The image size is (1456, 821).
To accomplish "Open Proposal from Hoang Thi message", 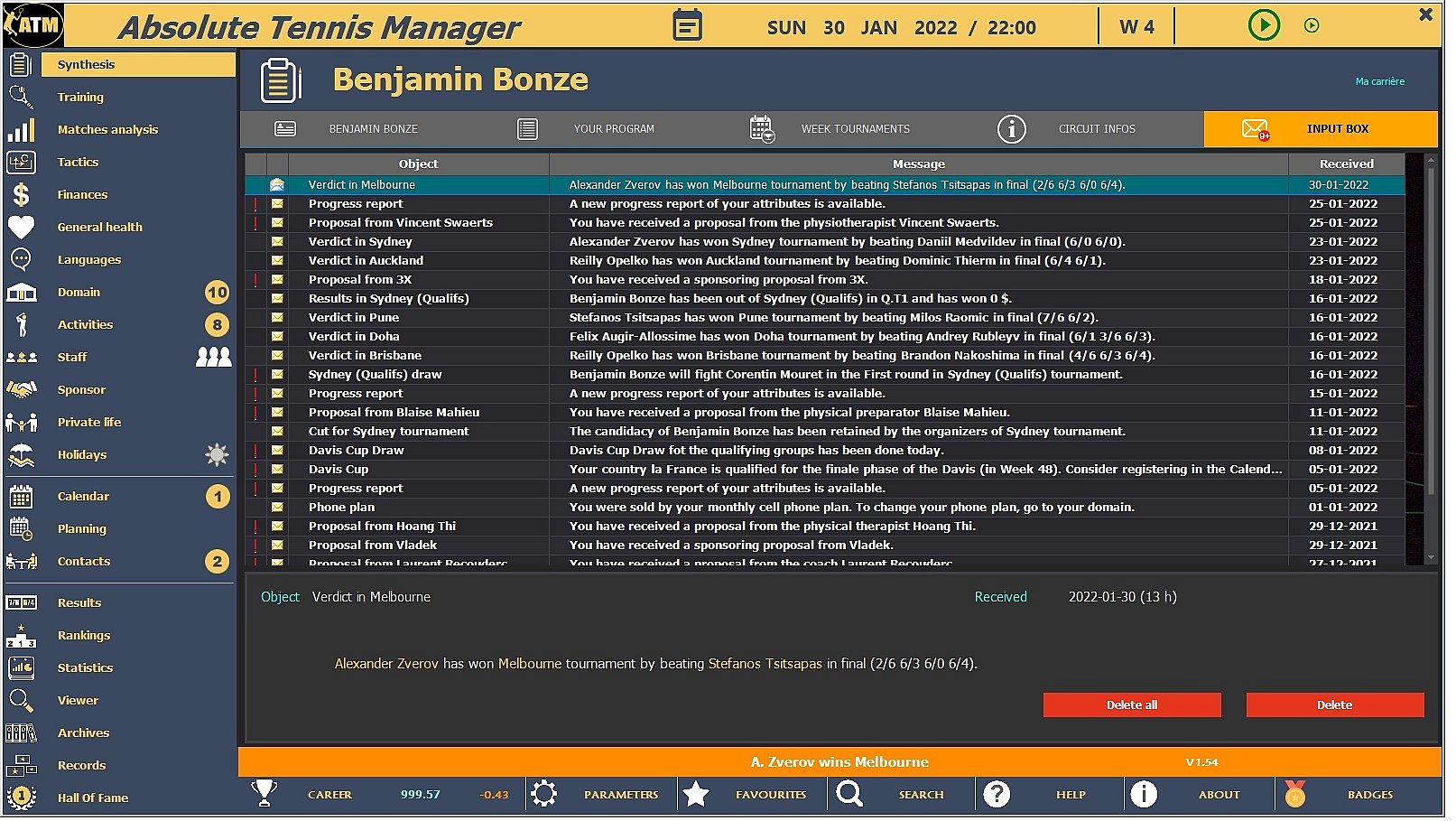I will 825,527.
